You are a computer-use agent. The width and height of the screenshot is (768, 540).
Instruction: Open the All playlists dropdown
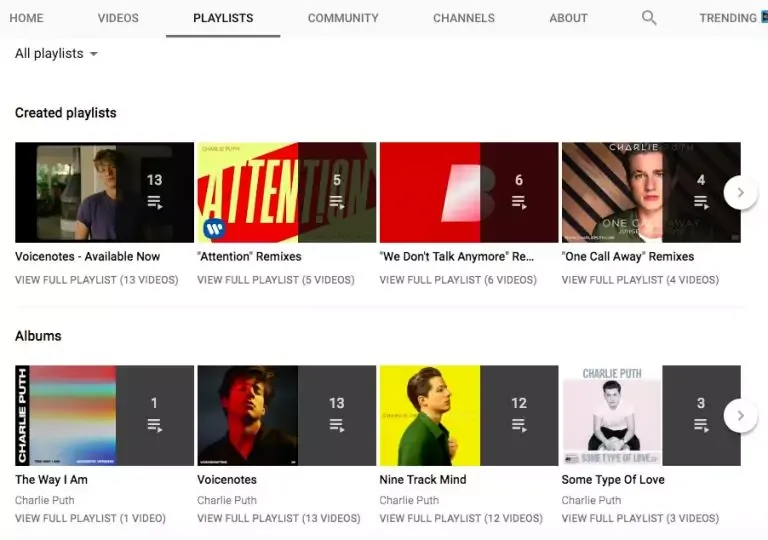pyautogui.click(x=56, y=53)
